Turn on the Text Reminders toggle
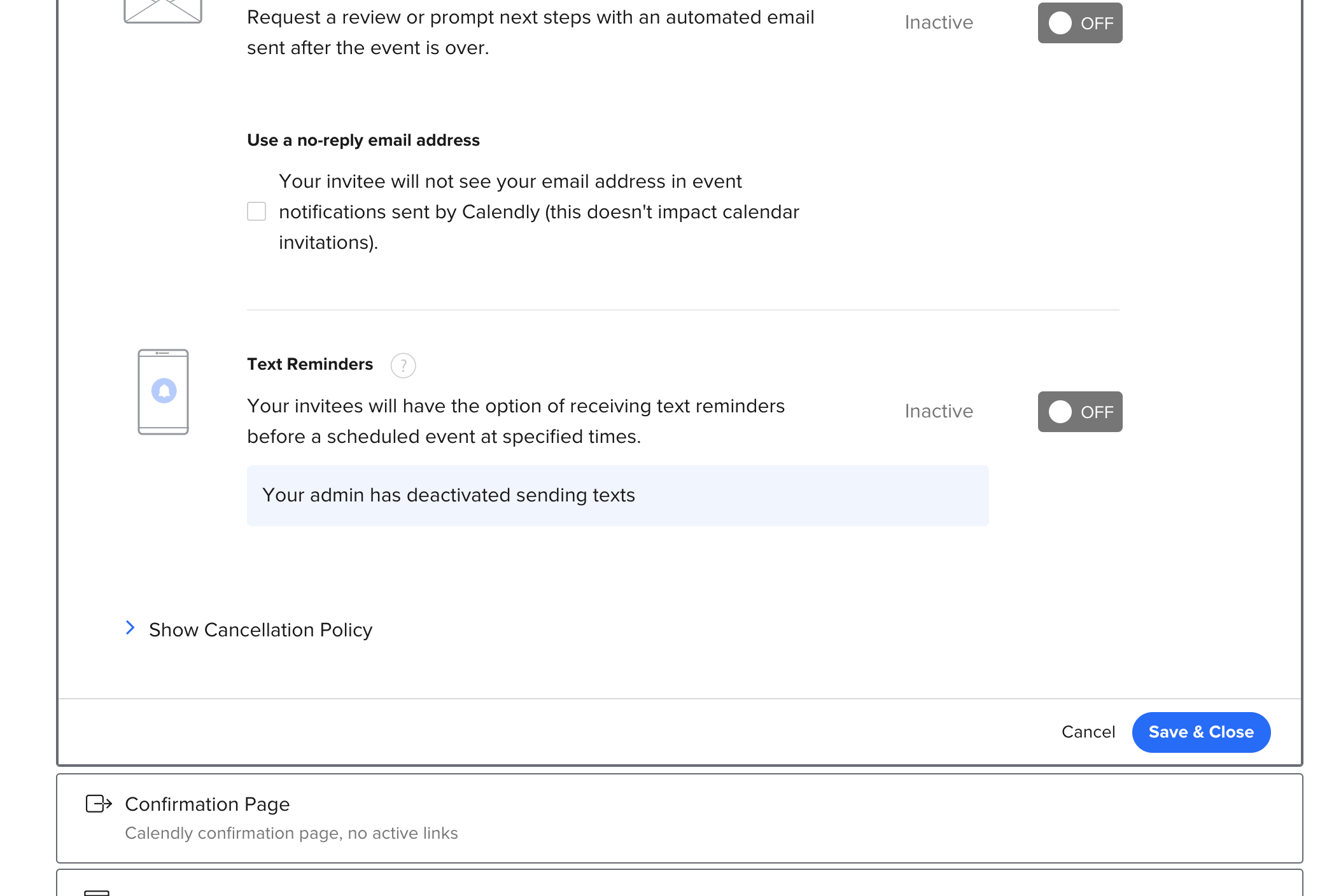This screenshot has width=1320, height=896. (x=1079, y=412)
